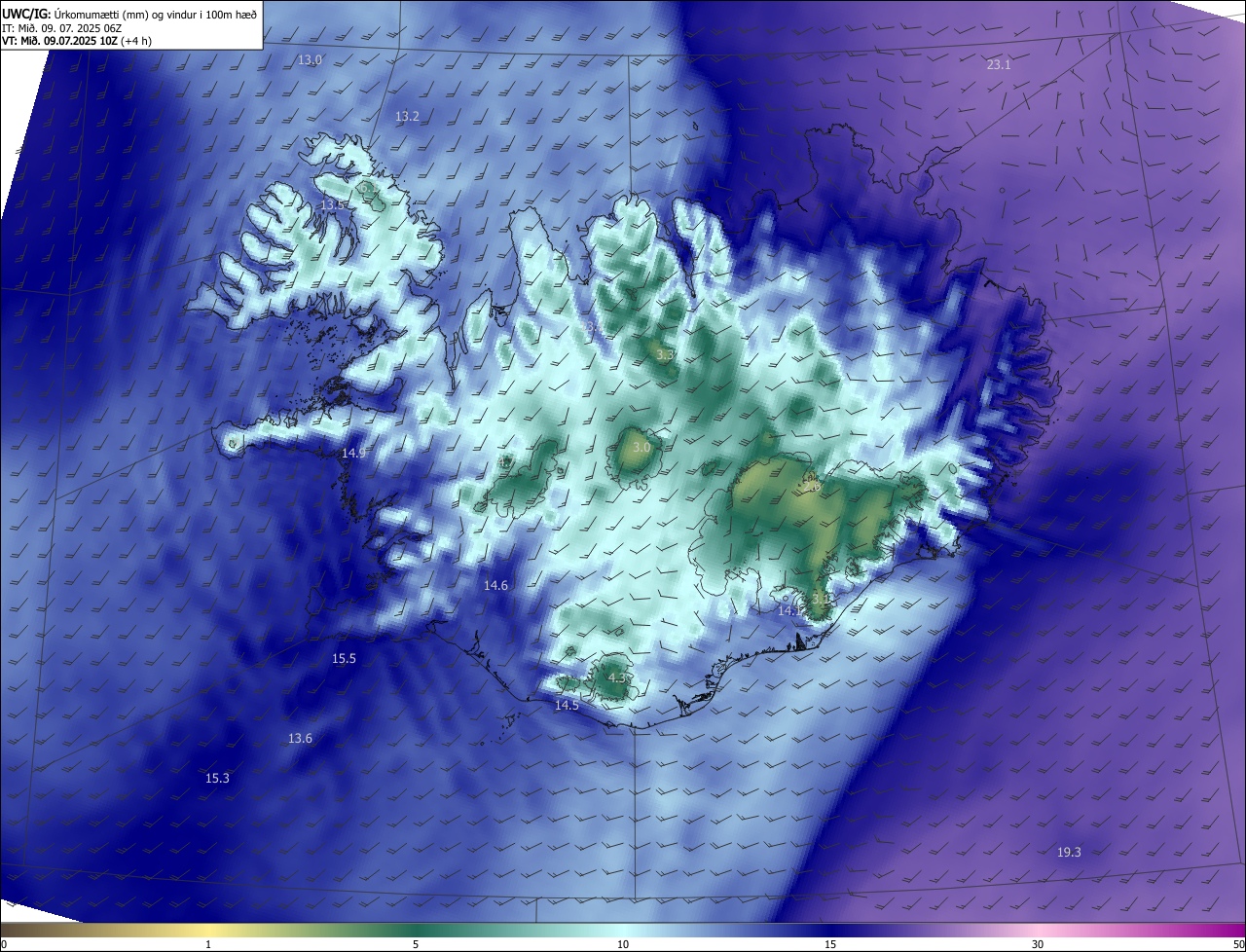Image resolution: width=1246 pixels, height=952 pixels.
Task: Click the 15.5 value label offshore
Action: (x=344, y=659)
